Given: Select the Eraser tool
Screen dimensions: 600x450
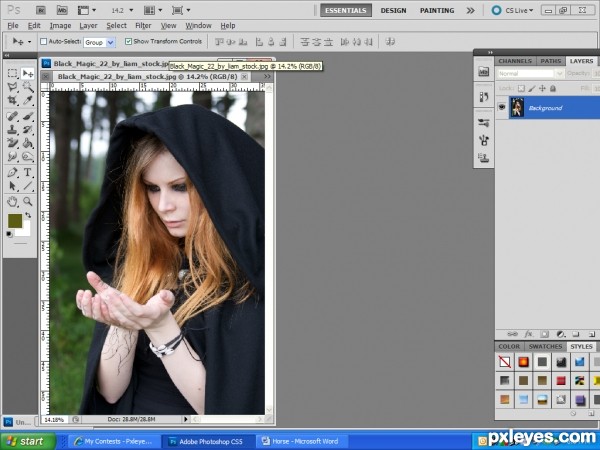Looking at the screenshot, I should click(x=13, y=143).
